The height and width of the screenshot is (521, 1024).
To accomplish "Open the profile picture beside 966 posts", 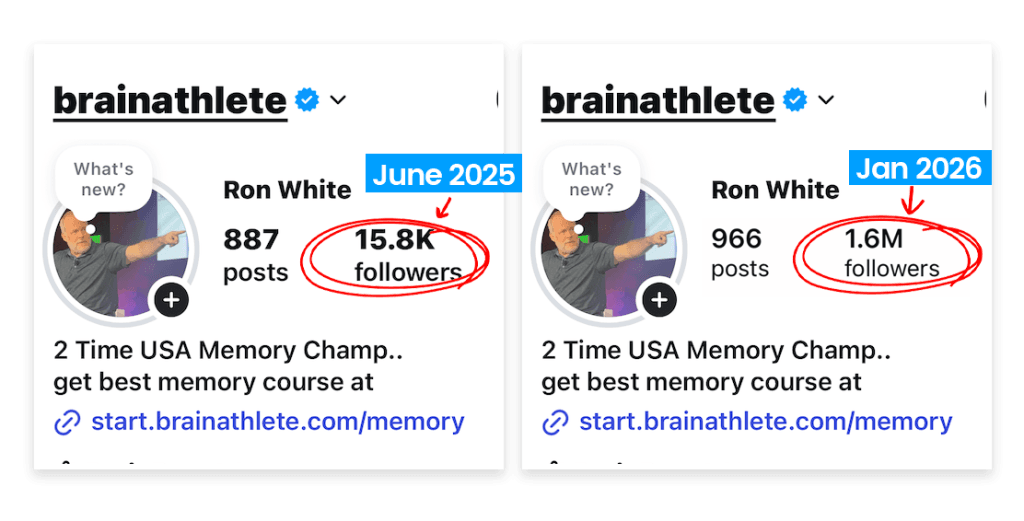I will pyautogui.click(x=603, y=255).
